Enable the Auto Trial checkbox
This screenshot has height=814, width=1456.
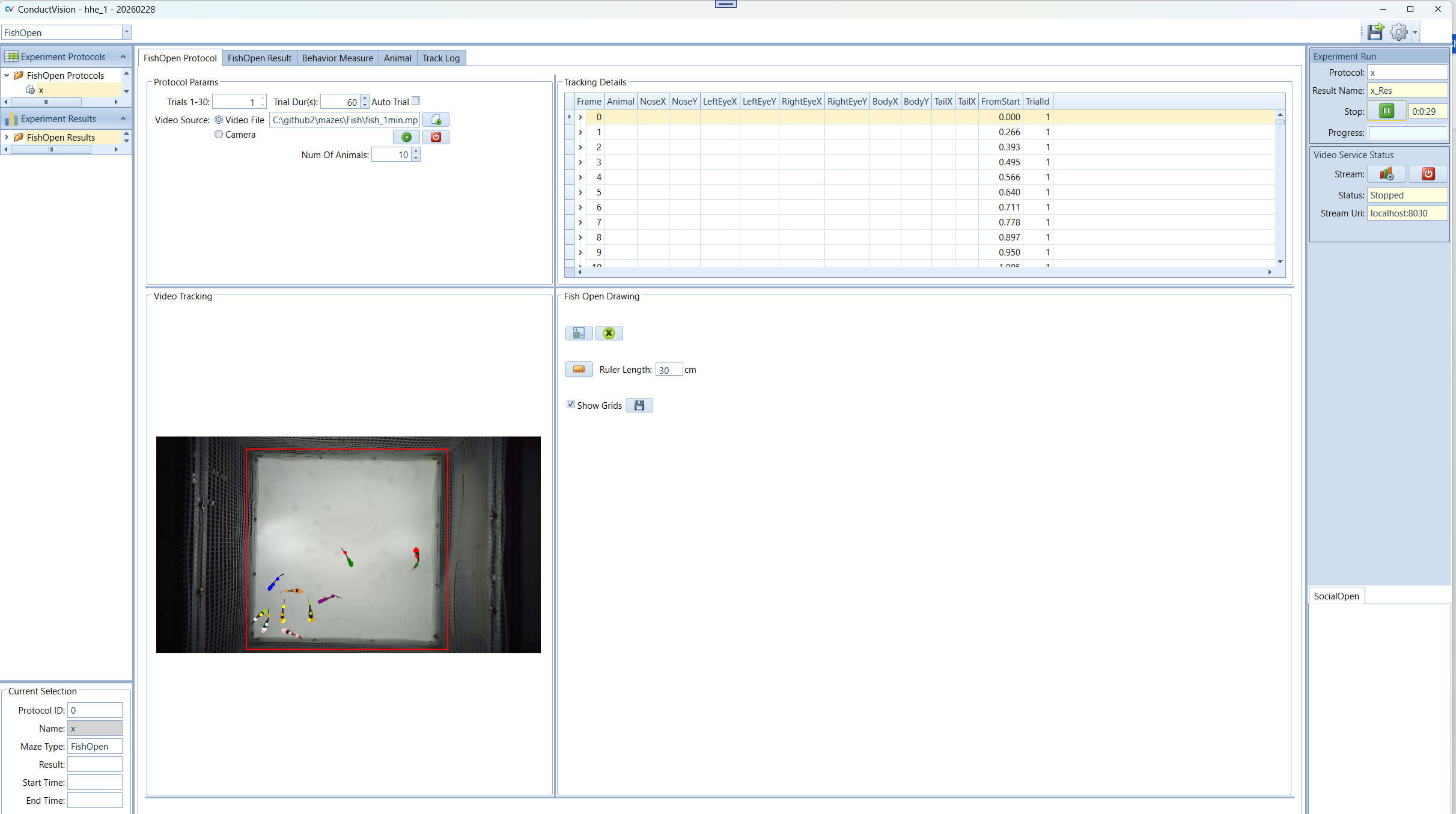416,101
